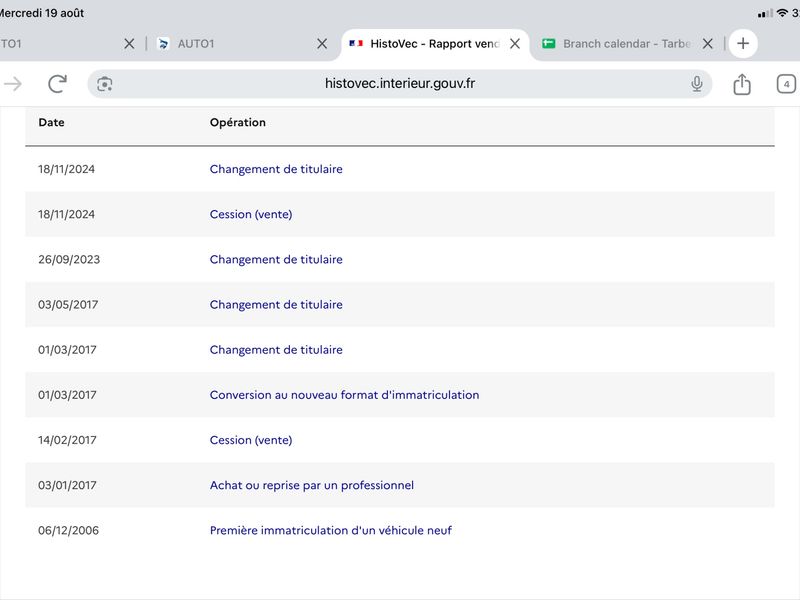Select date 26/09/2023
Screen dimensions: 800x600
coord(69,259)
